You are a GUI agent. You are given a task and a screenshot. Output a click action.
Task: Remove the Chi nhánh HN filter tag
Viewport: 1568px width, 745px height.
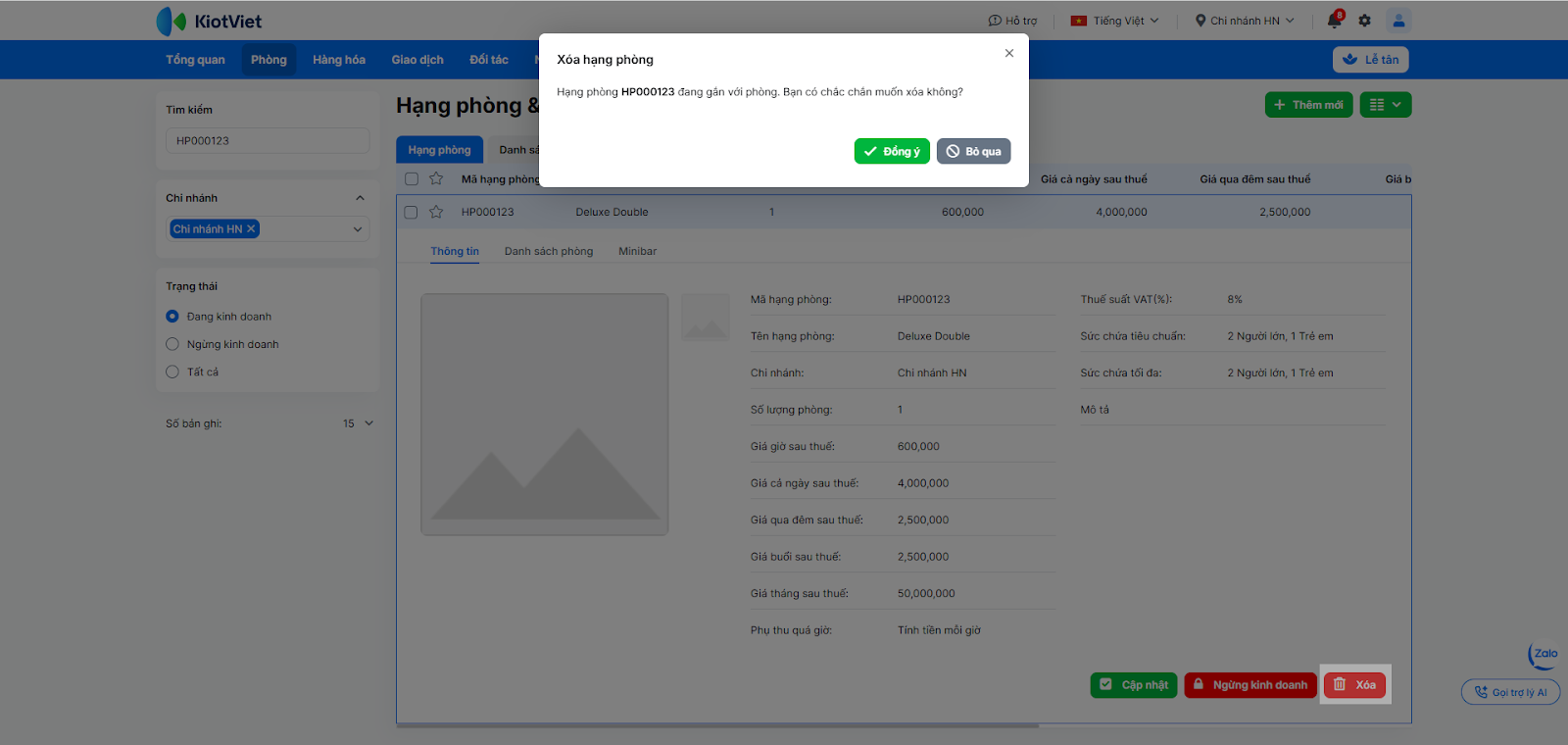[251, 228]
